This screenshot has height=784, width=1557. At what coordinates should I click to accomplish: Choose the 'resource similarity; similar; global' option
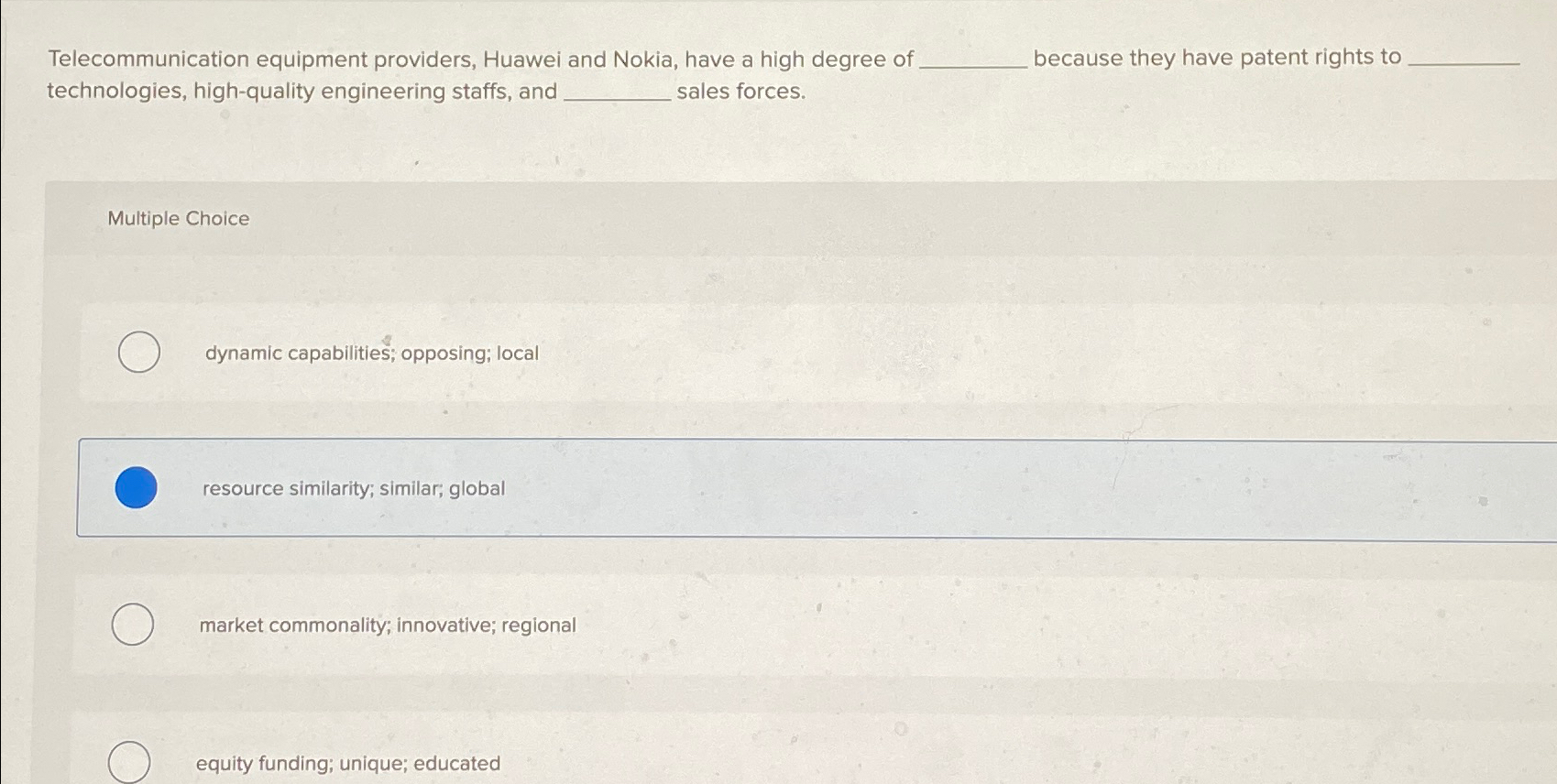[135, 488]
